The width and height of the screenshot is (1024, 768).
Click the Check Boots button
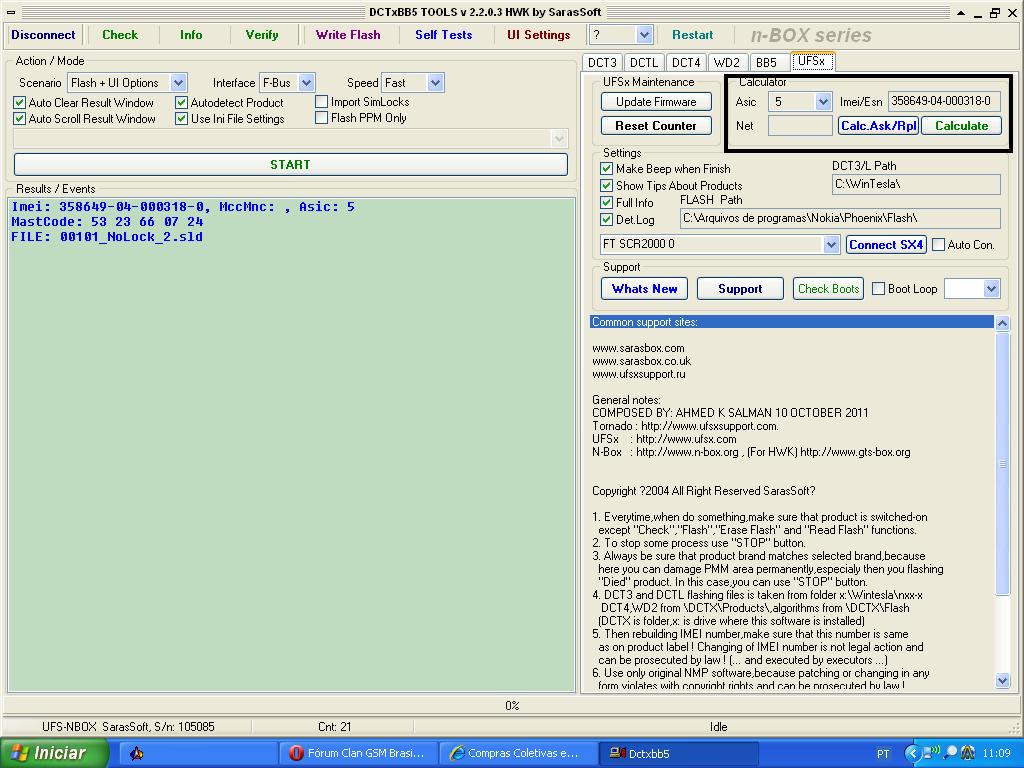point(829,289)
